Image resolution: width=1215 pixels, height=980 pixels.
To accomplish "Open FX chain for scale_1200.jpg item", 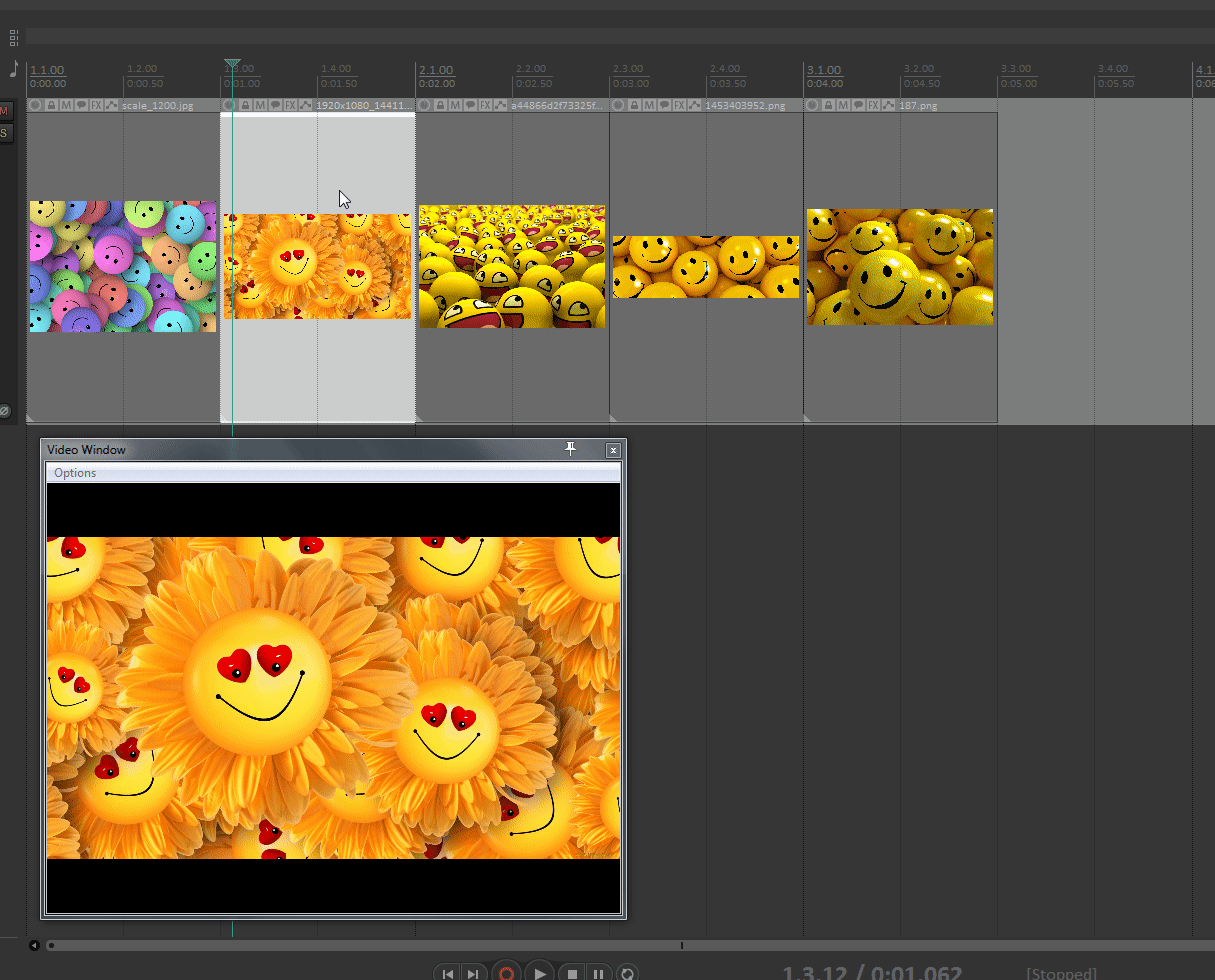I will coord(97,105).
